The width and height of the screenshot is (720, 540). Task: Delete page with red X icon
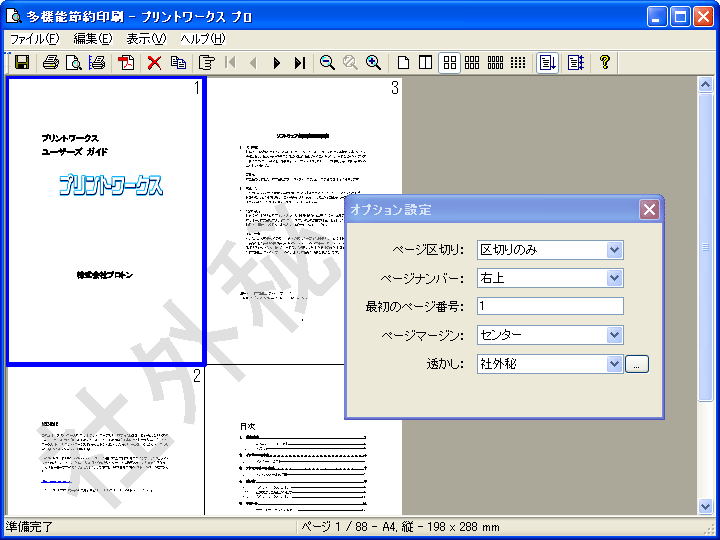click(154, 62)
